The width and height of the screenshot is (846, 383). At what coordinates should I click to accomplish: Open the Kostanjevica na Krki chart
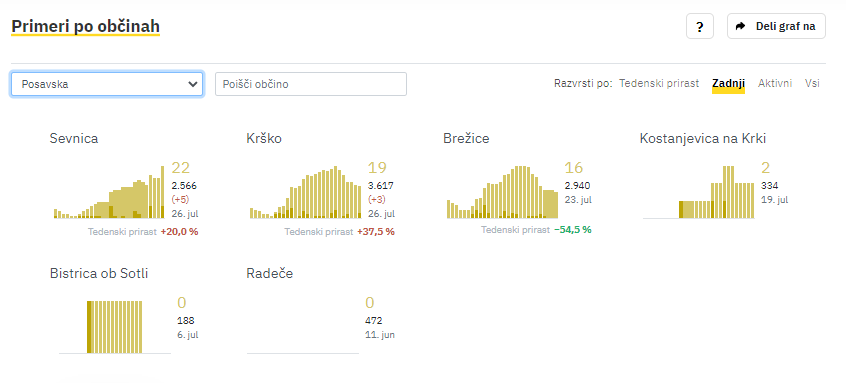699,192
